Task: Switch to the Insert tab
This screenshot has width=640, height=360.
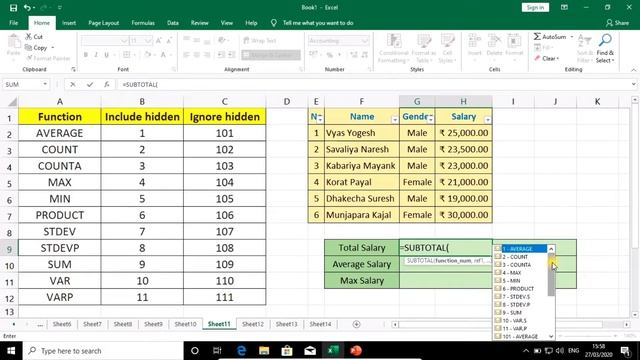Action: [69, 23]
